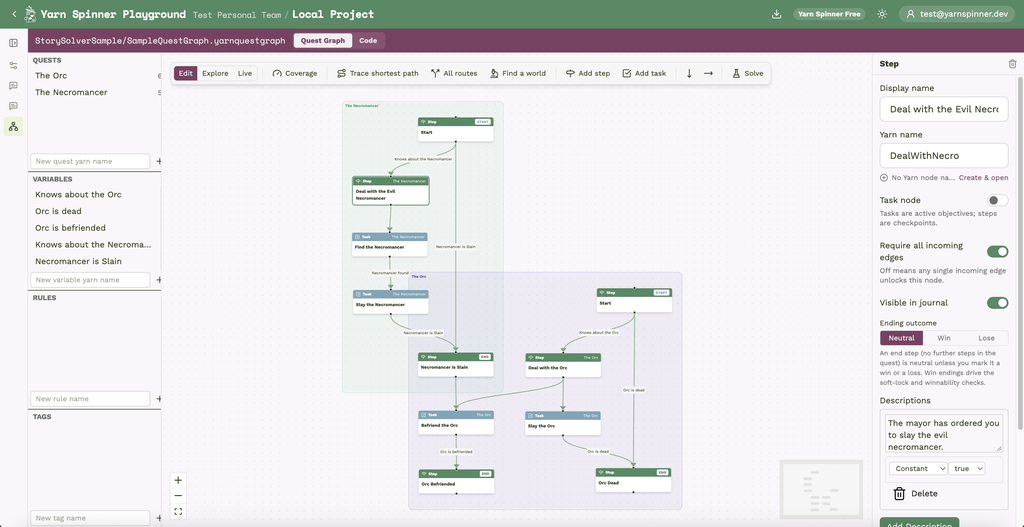Screen dimensions: 1024x527
Task: Toggle the sidebar panel icon
Action: tap(13, 43)
